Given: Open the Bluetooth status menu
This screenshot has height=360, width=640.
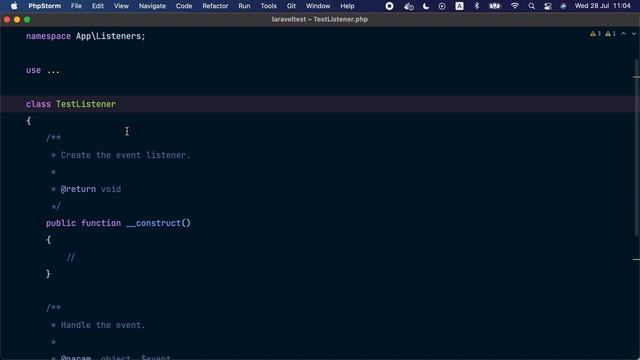Looking at the screenshot, I should tap(476, 6).
